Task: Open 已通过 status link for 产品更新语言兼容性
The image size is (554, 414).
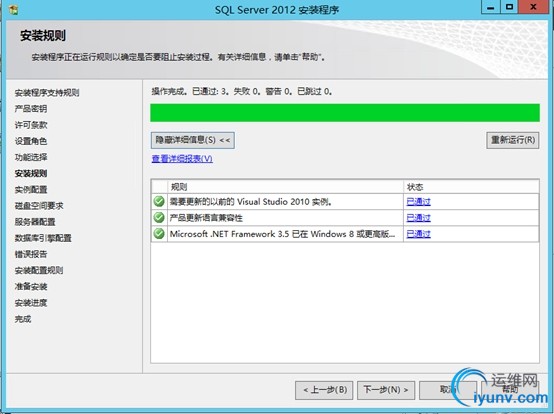Action: click(418, 218)
